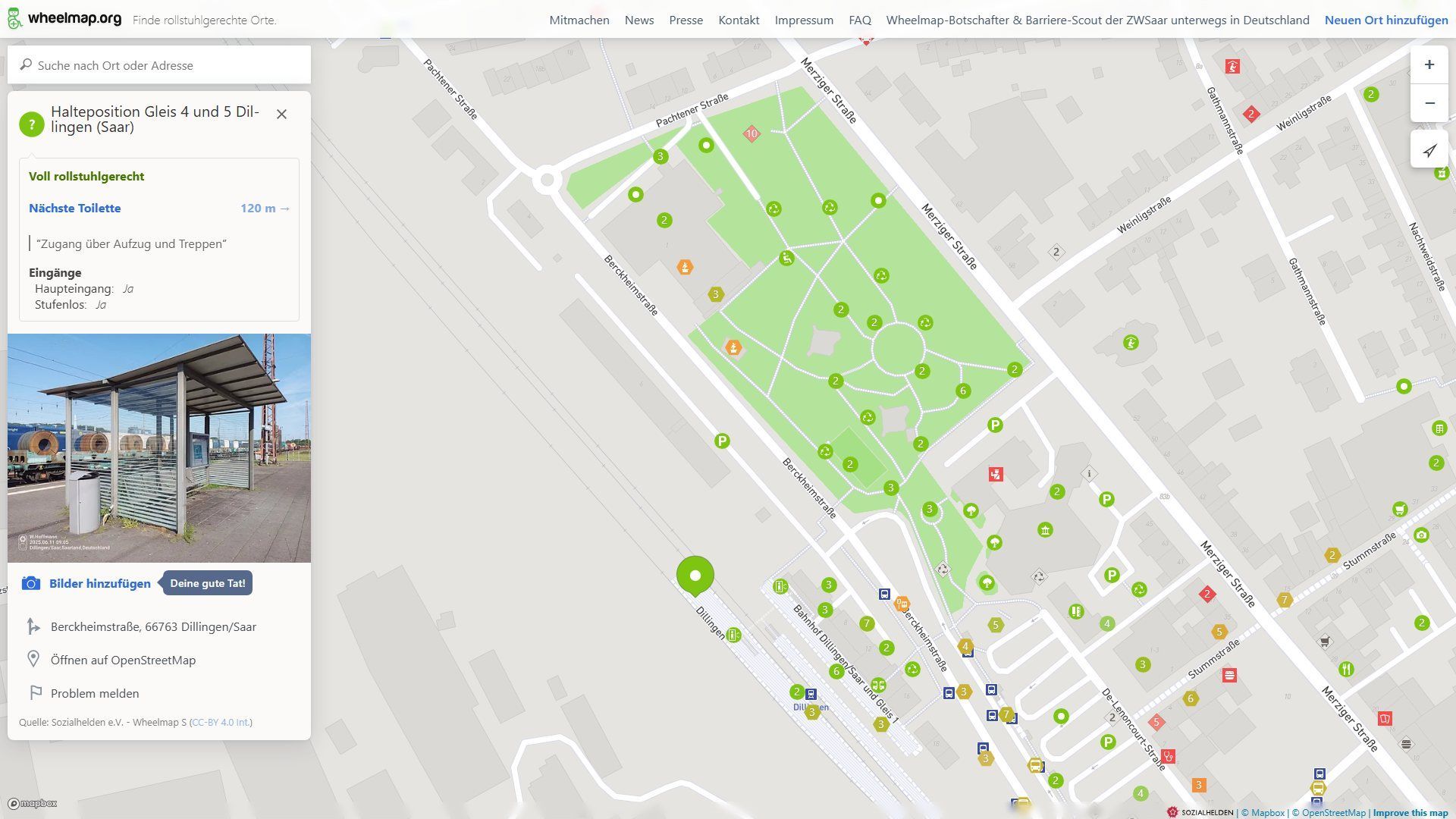Click Neuen Ort hinzufügen link
1456x819 pixels.
(1385, 20)
